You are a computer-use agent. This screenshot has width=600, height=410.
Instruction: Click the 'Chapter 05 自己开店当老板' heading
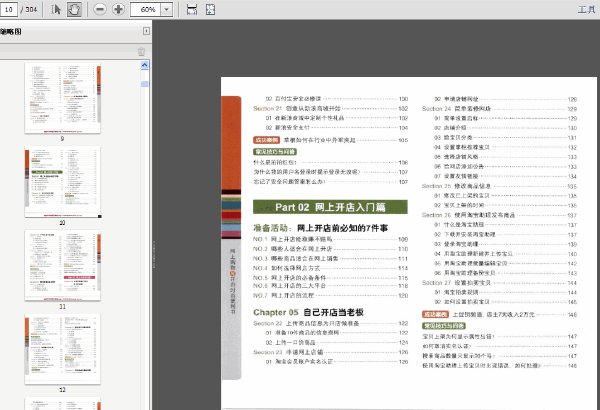click(x=308, y=312)
